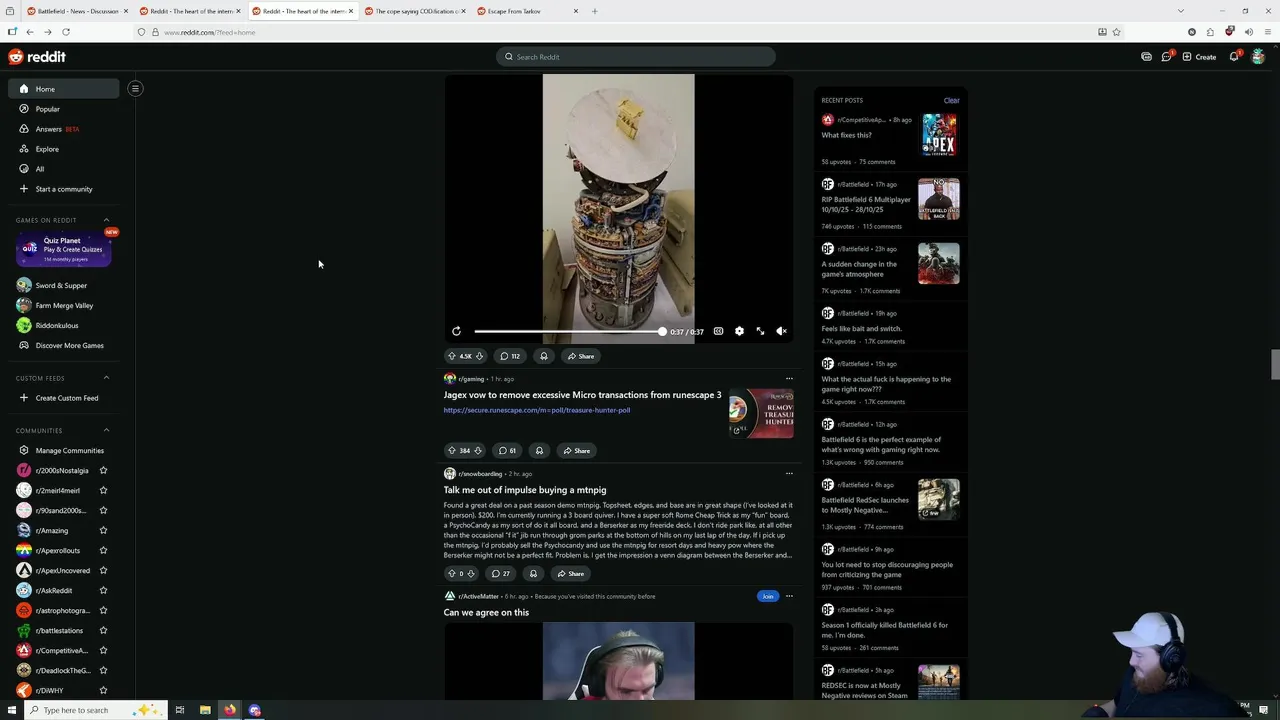Unmute the video player
The height and width of the screenshot is (720, 1280).
781,331
